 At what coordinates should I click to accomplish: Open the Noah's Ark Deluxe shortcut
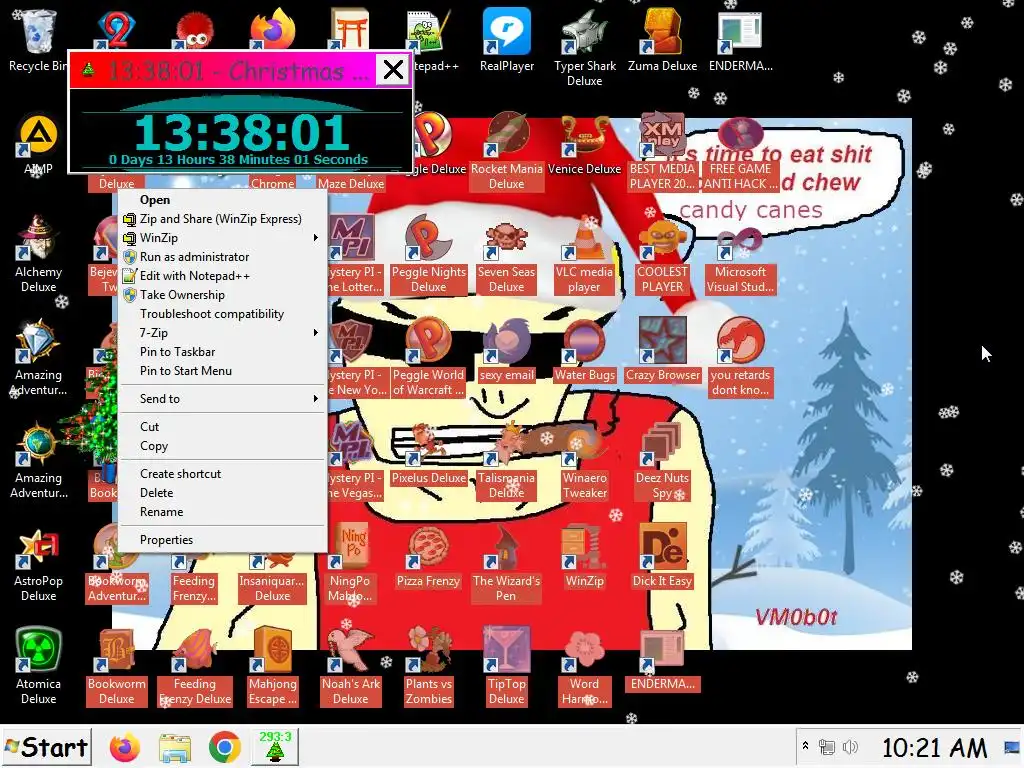[351, 667]
